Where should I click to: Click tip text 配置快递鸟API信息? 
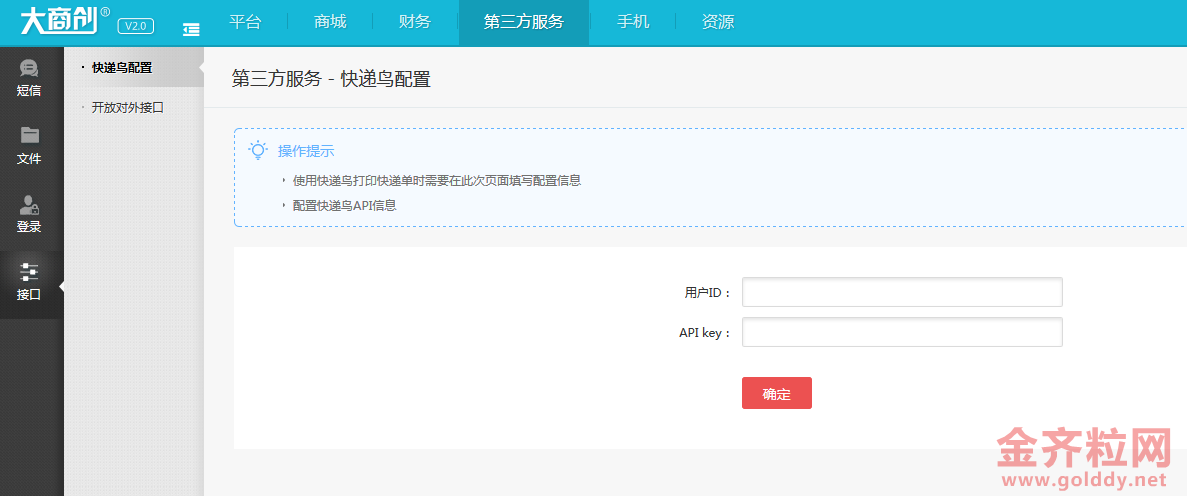[x=344, y=205]
